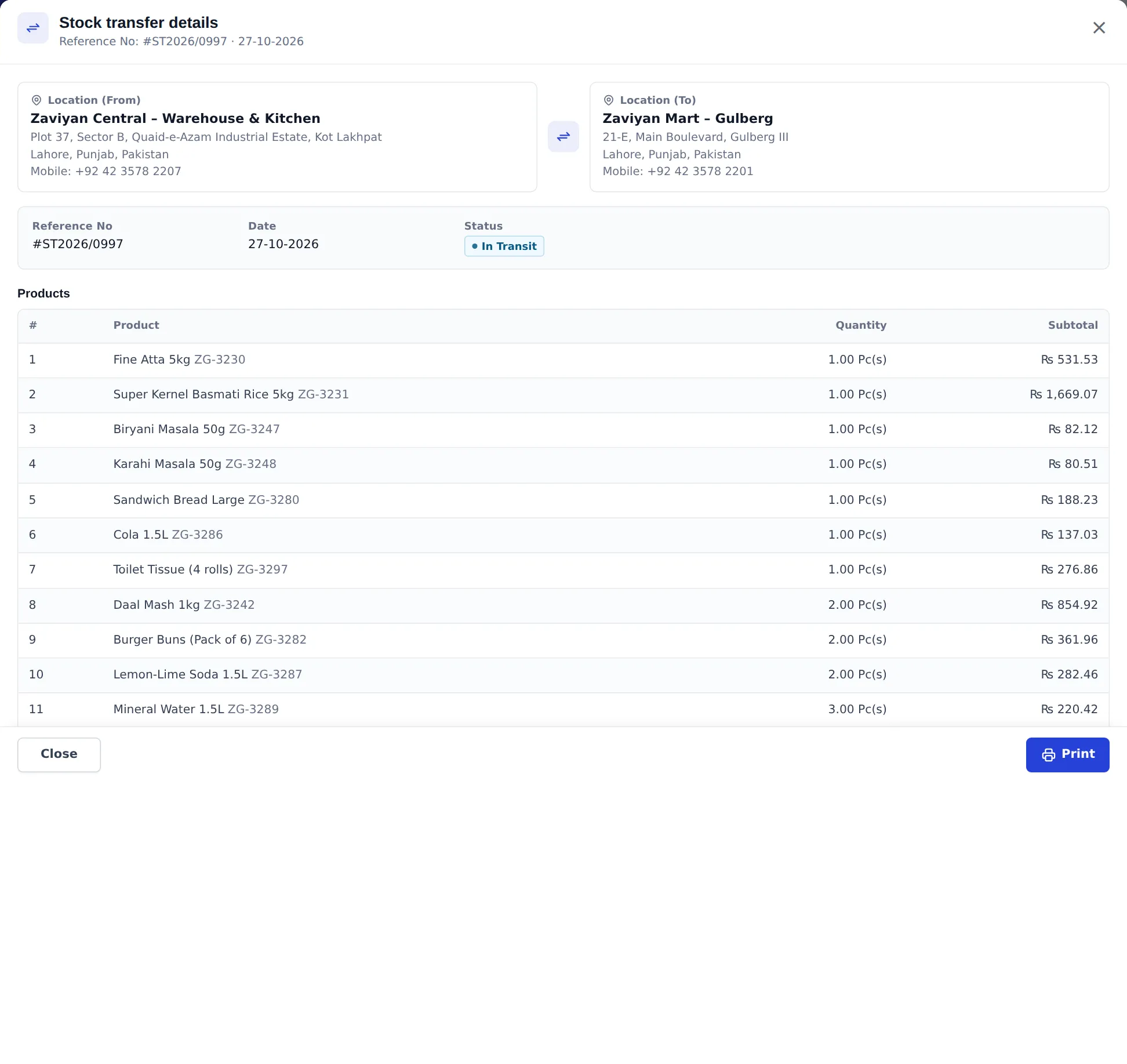Click the Mobile: +92 42 3578 2201 line

(678, 171)
